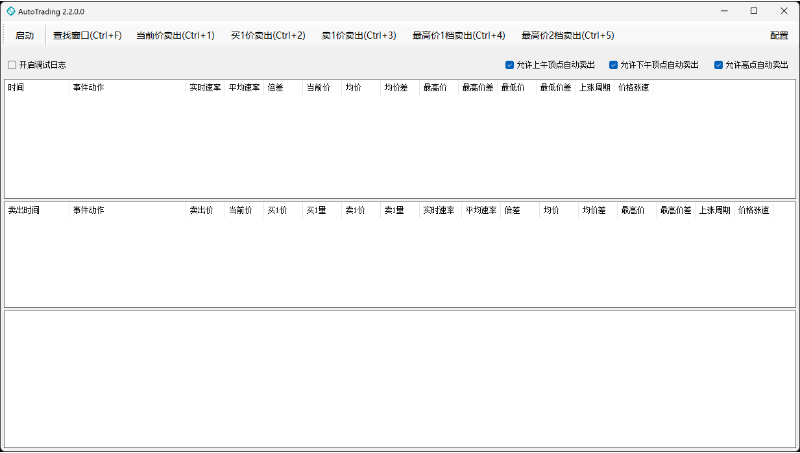The height and width of the screenshot is (453, 800).
Task: Click 价格涨速 header in the 卖出时间 table
Action: (754, 210)
